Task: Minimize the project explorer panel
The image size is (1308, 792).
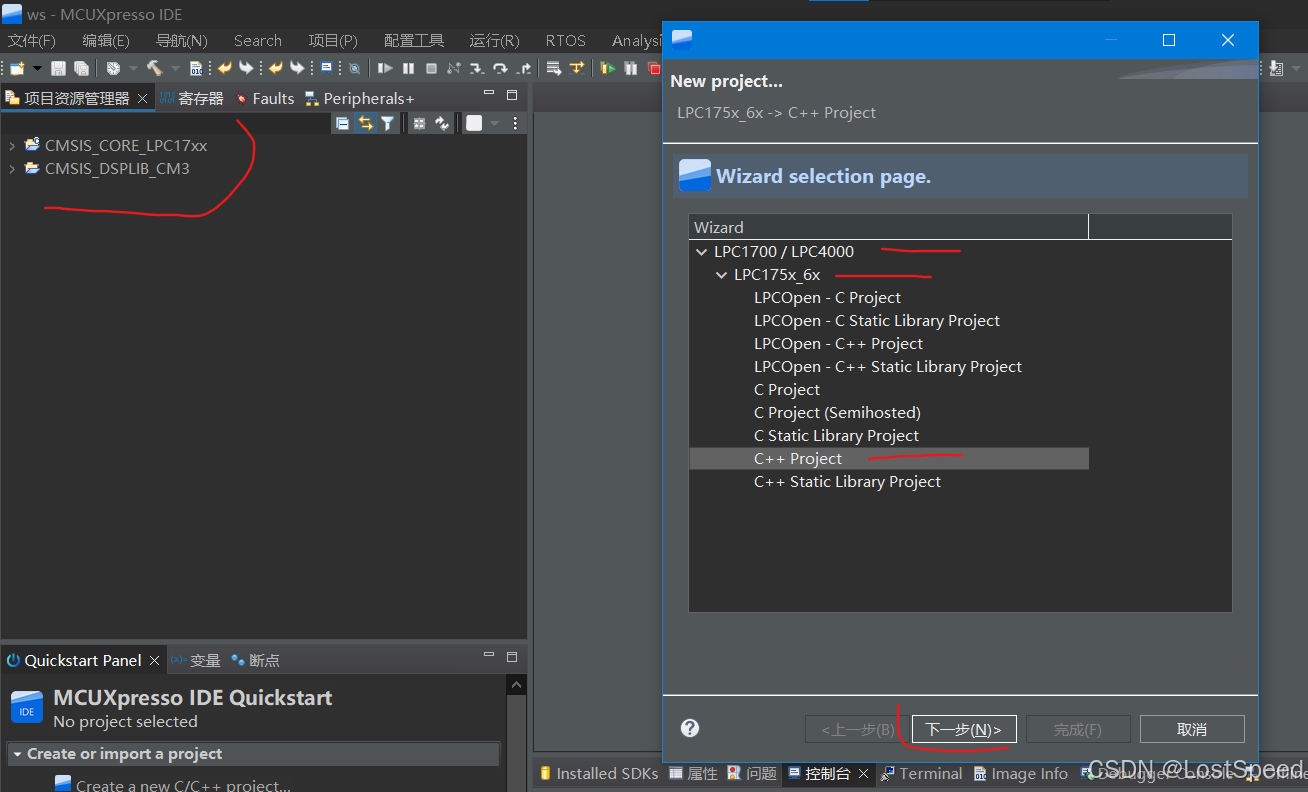Action: [489, 94]
